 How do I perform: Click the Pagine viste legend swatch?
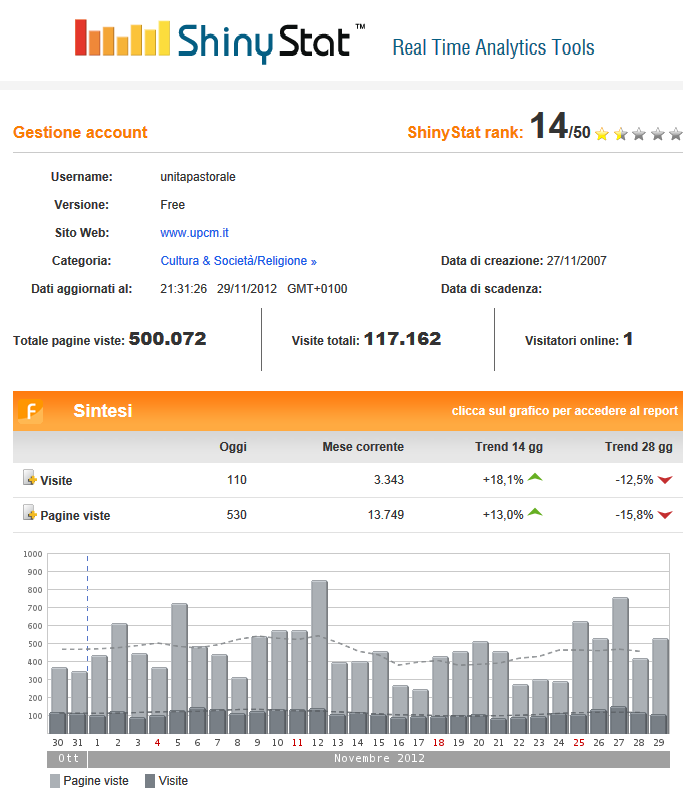(55, 781)
